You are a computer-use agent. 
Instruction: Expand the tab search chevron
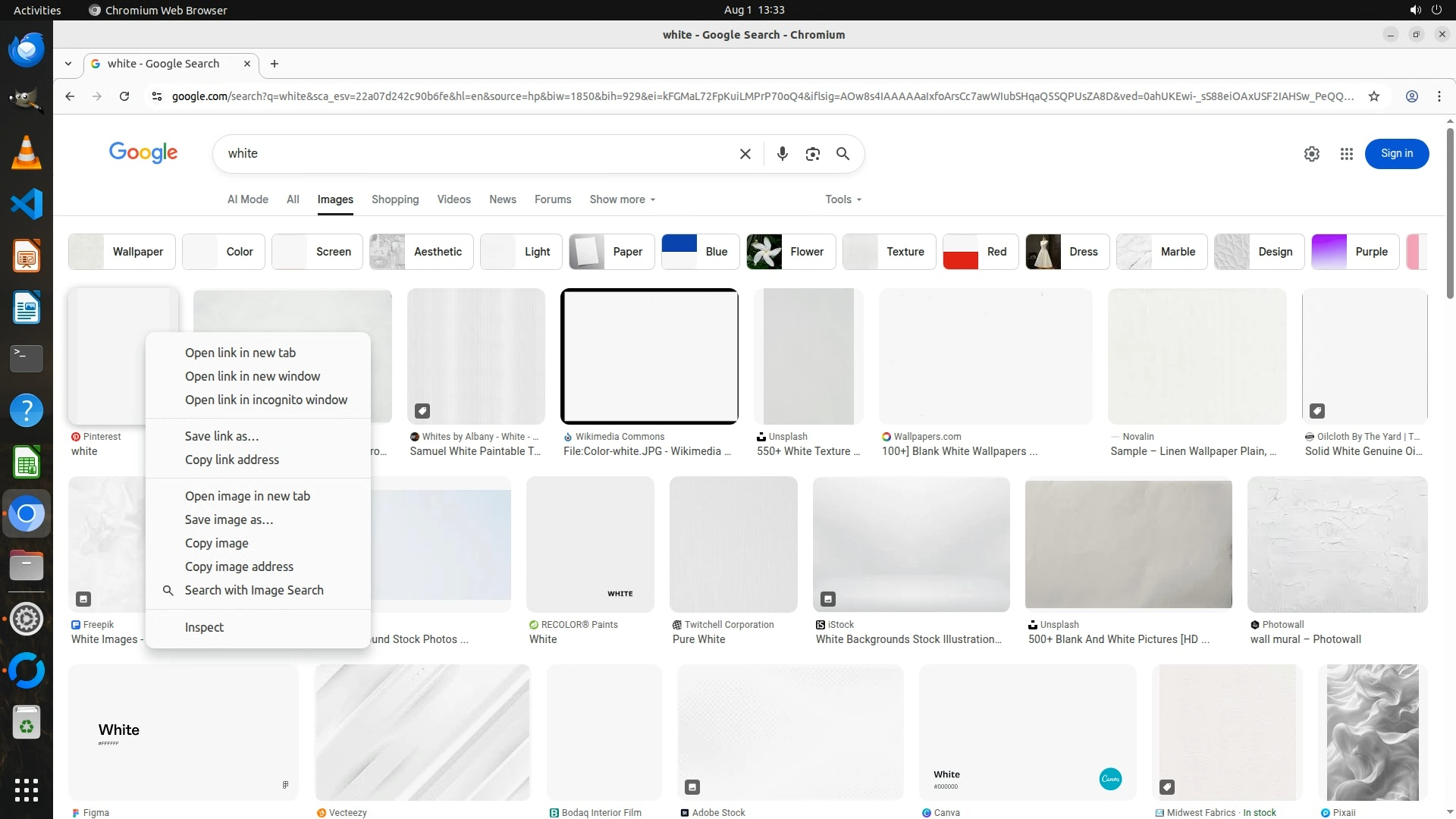pos(68,64)
